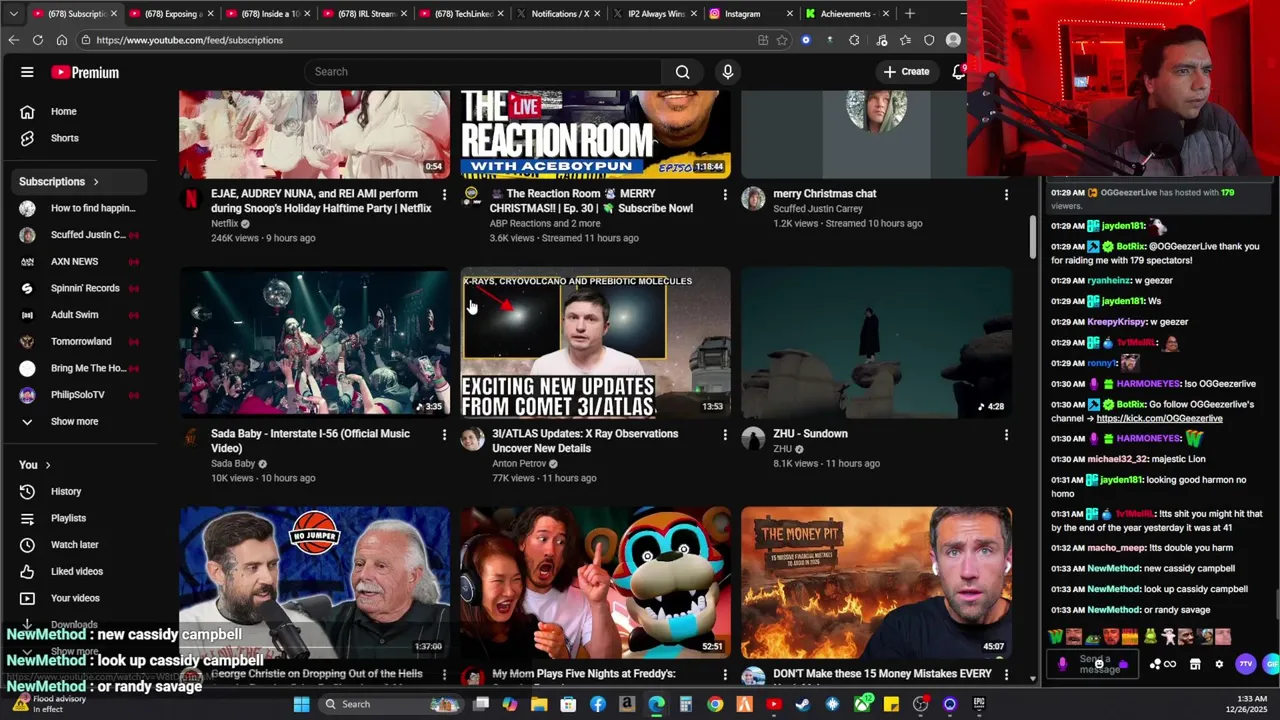Open the browser profile avatar
The image size is (1280, 720).
point(953,40)
